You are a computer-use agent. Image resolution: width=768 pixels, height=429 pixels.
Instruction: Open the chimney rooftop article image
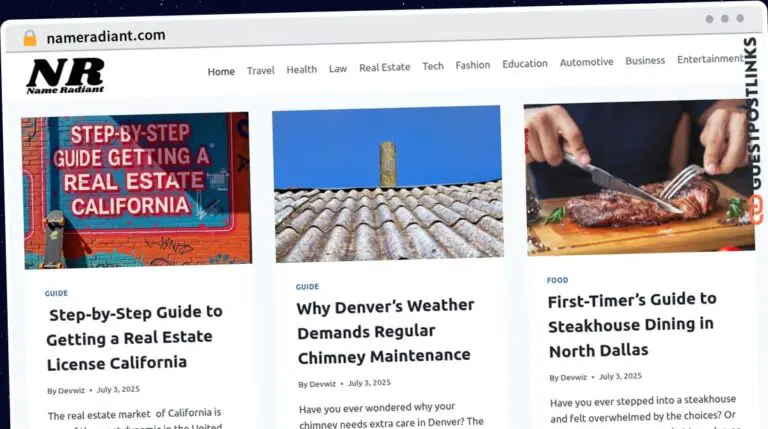click(388, 184)
